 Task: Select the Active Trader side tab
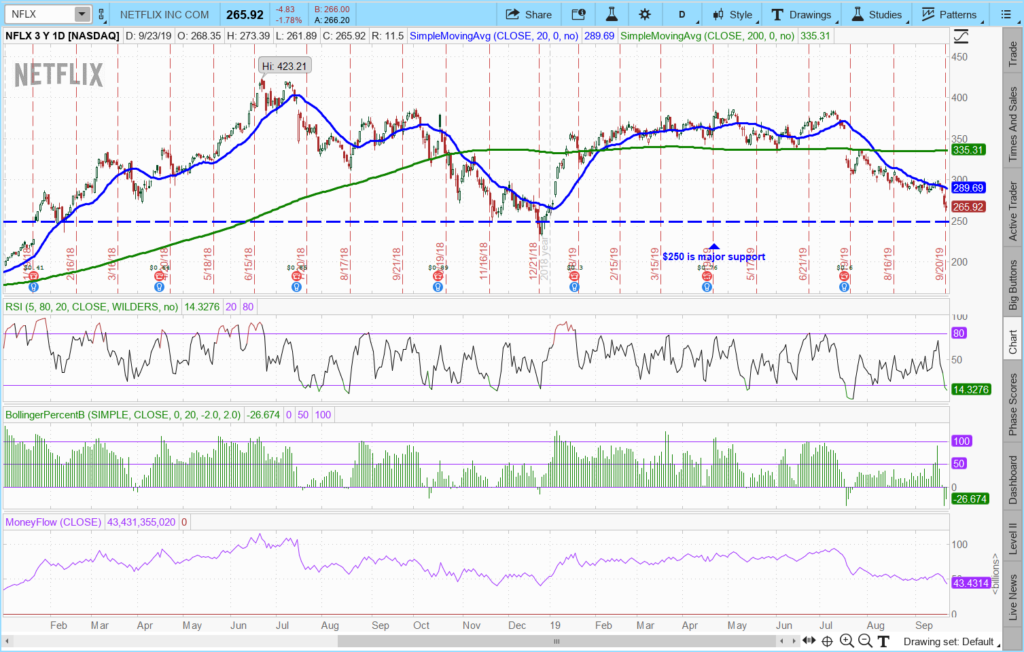[x=1013, y=209]
